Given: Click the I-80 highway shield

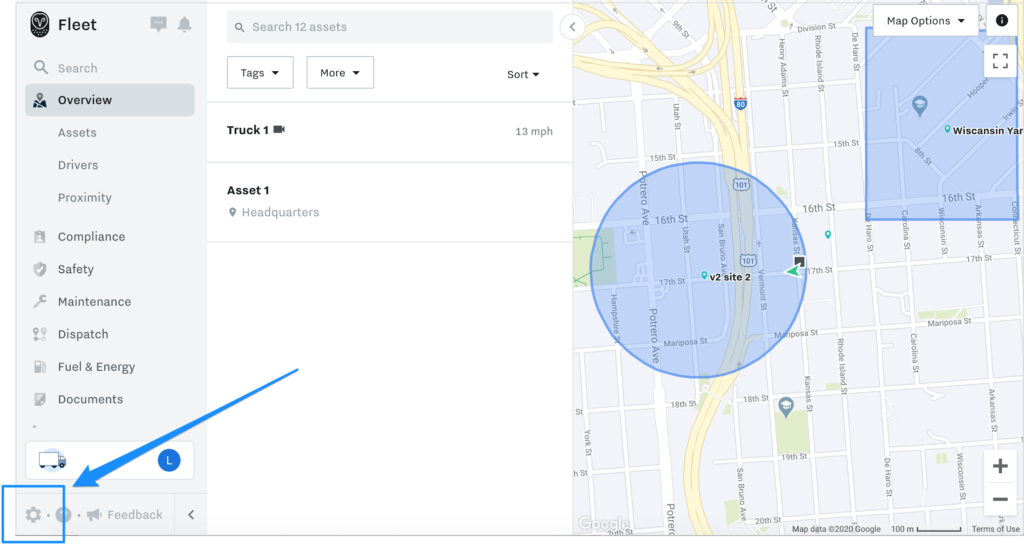Looking at the screenshot, I should click(740, 103).
